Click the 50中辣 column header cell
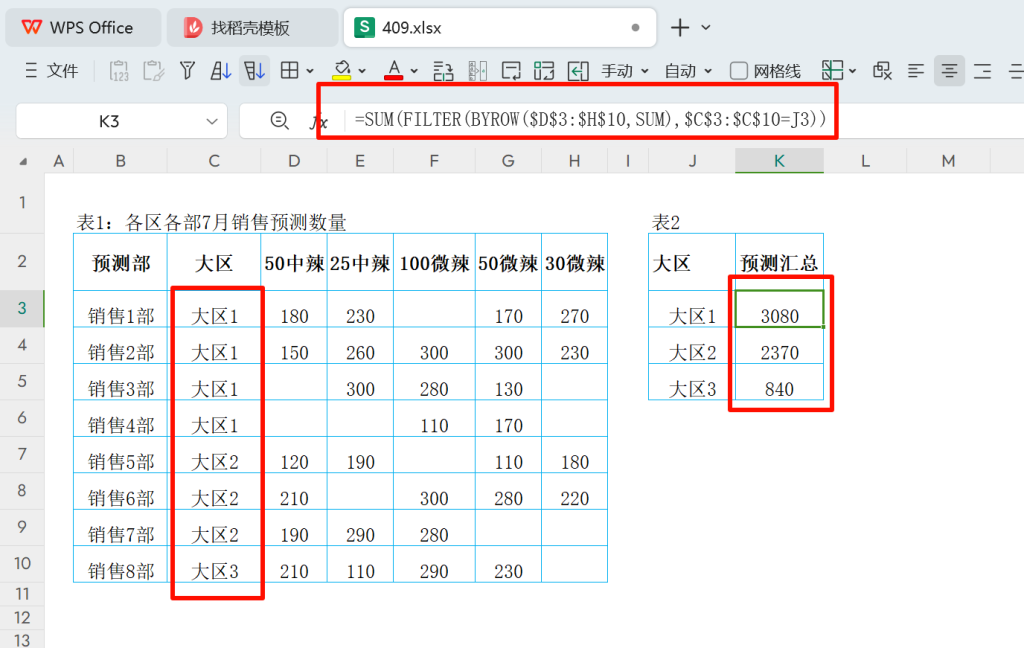 coord(294,263)
